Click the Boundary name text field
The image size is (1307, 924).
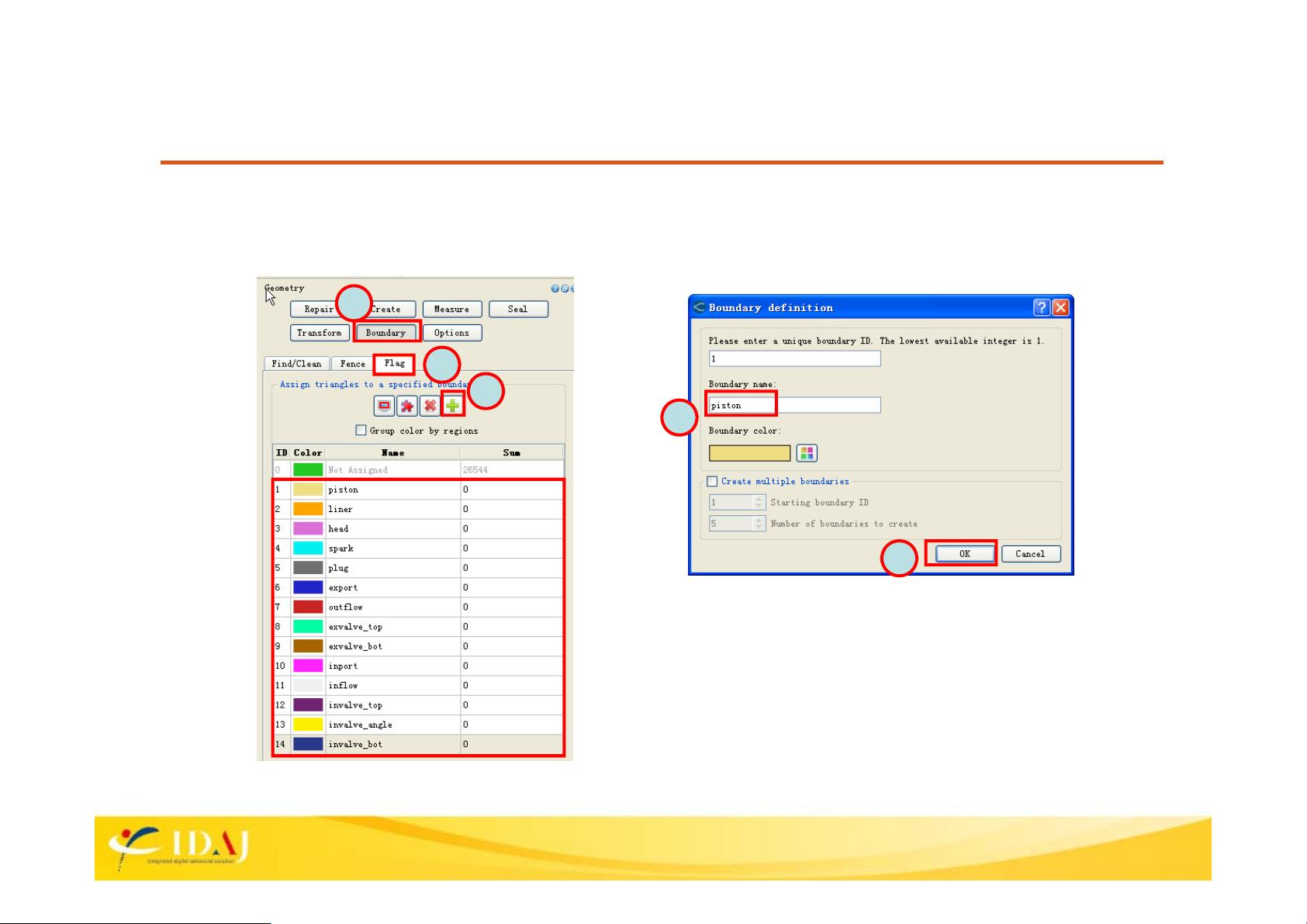pyautogui.click(x=794, y=405)
